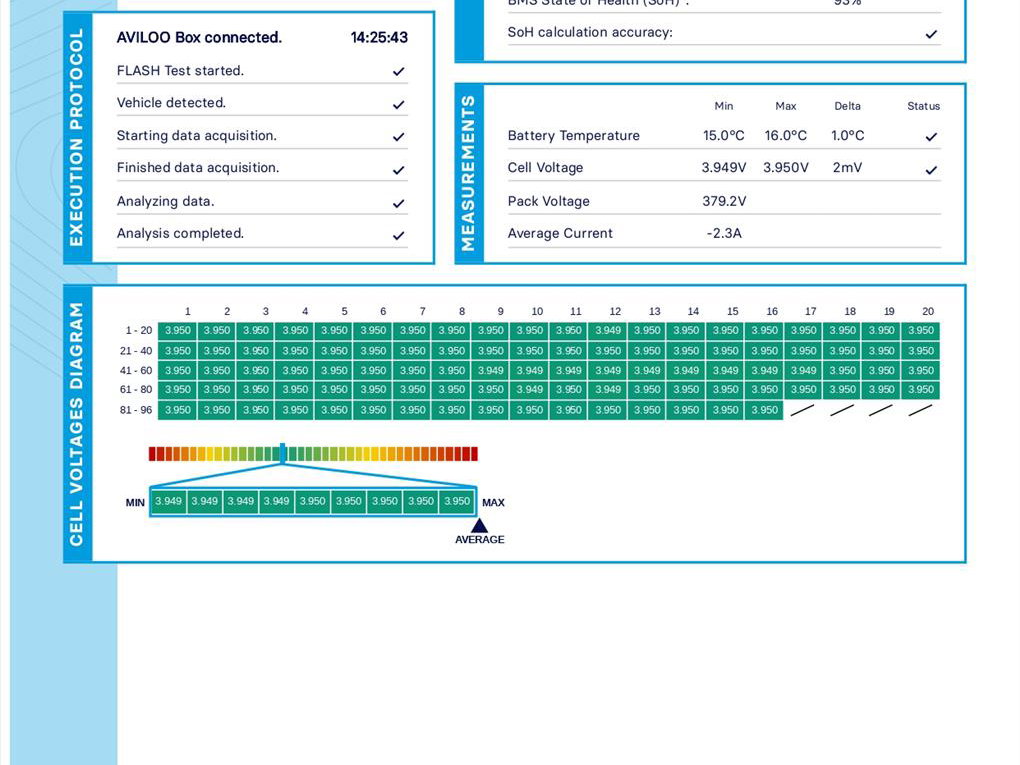
Task: Click the vertical CELL VOLTAGES DIAGRAM label
Action: click(77, 424)
